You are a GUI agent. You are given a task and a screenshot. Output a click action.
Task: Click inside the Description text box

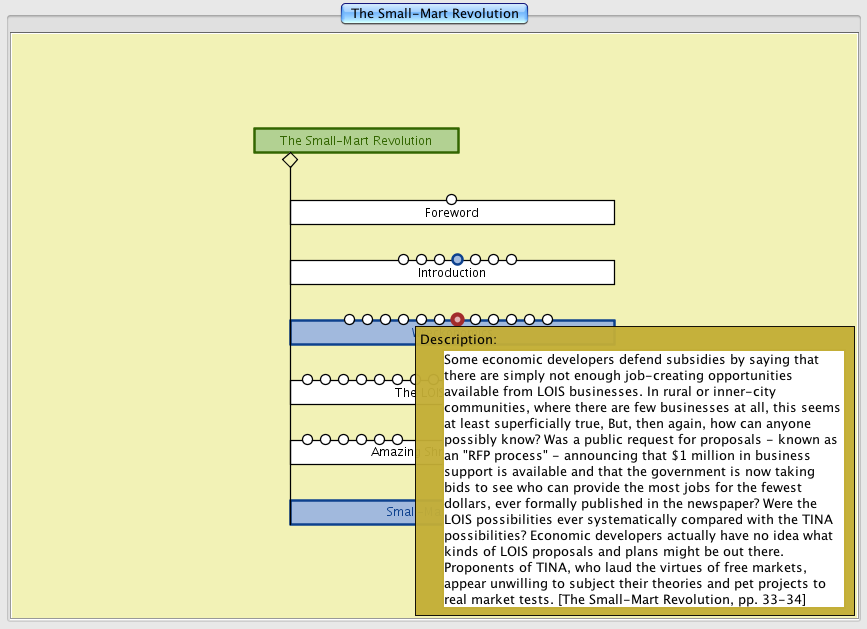[x=644, y=478]
